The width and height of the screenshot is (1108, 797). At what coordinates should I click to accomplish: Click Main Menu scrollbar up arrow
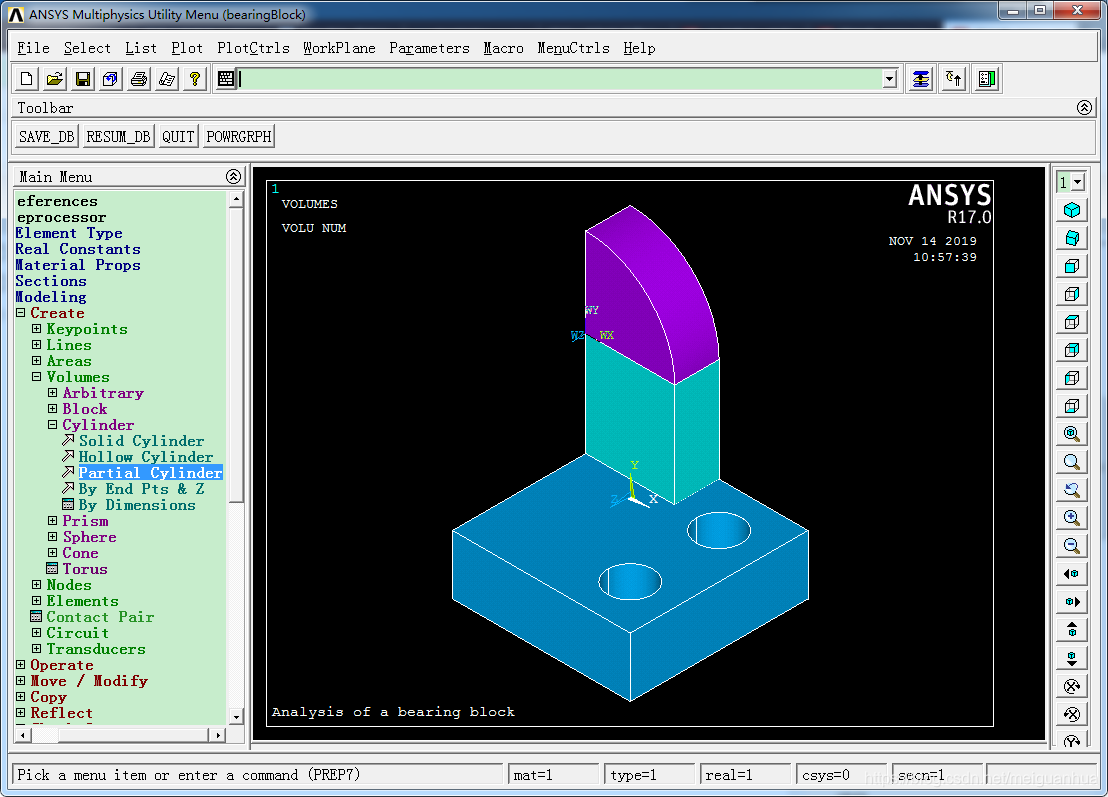click(236, 200)
